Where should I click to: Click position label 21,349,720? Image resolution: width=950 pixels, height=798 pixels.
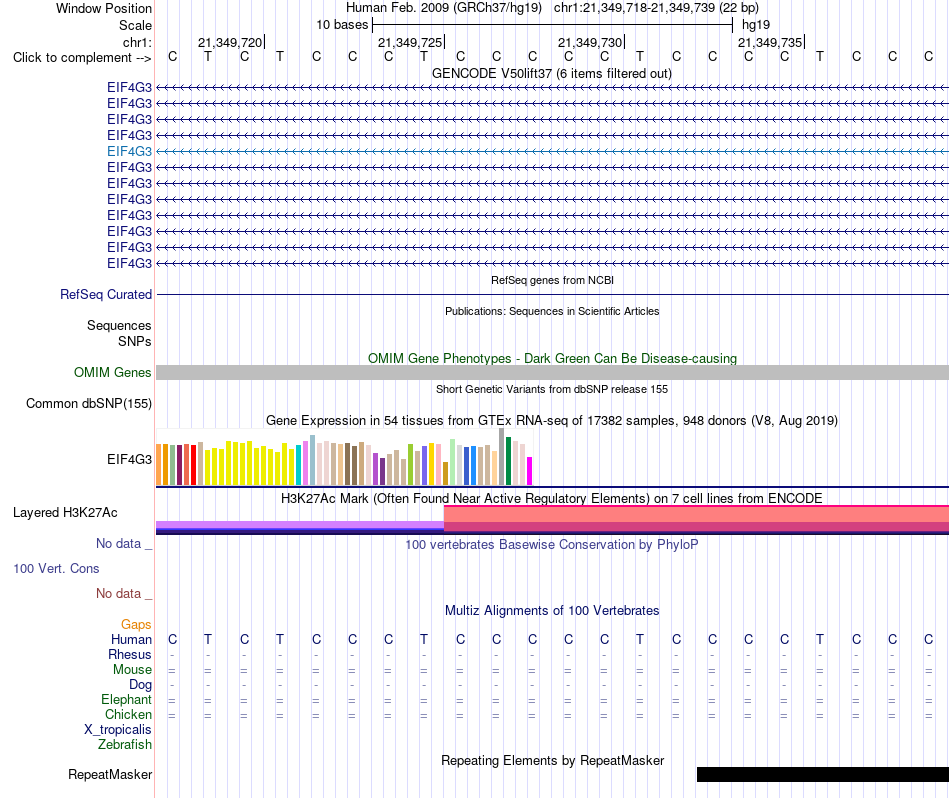[230, 42]
